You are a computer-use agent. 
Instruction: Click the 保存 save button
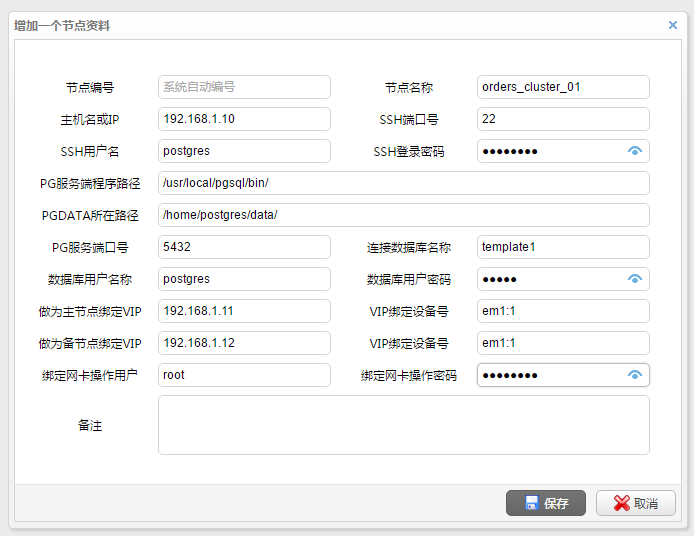coord(546,503)
